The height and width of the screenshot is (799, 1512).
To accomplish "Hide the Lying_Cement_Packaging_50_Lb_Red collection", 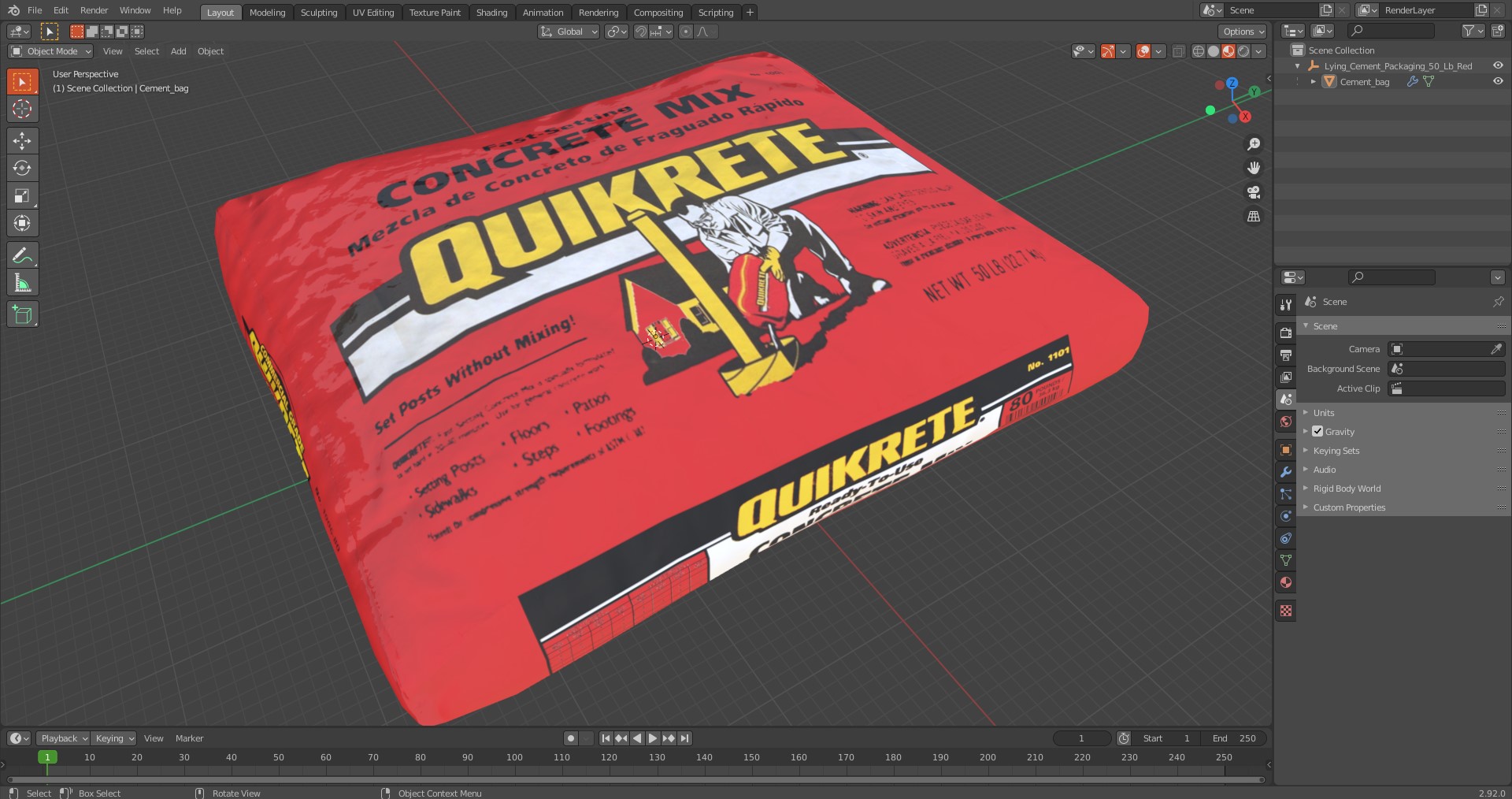I will (1498, 66).
